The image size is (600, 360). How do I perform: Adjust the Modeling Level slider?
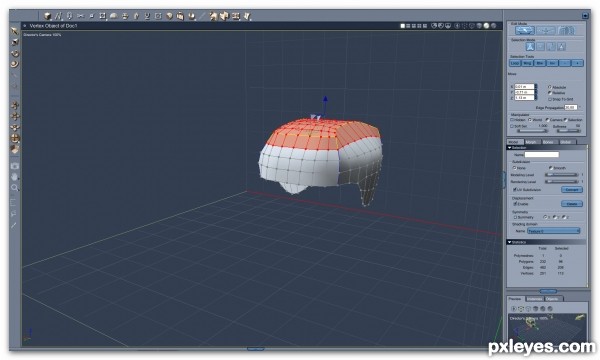(561, 175)
